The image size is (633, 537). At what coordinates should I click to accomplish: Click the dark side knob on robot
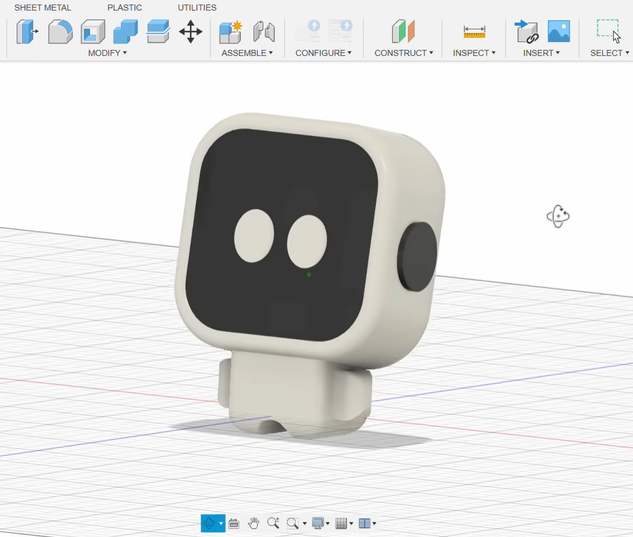[x=417, y=257]
